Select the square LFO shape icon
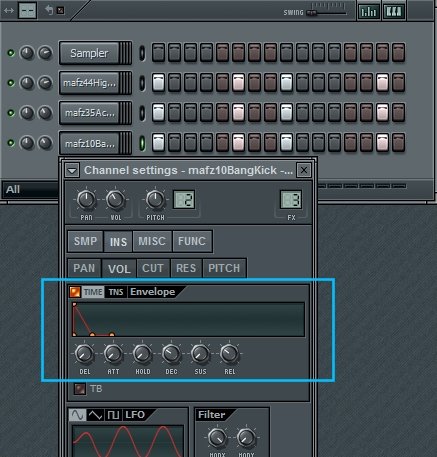437x457 pixels. click(x=113, y=415)
